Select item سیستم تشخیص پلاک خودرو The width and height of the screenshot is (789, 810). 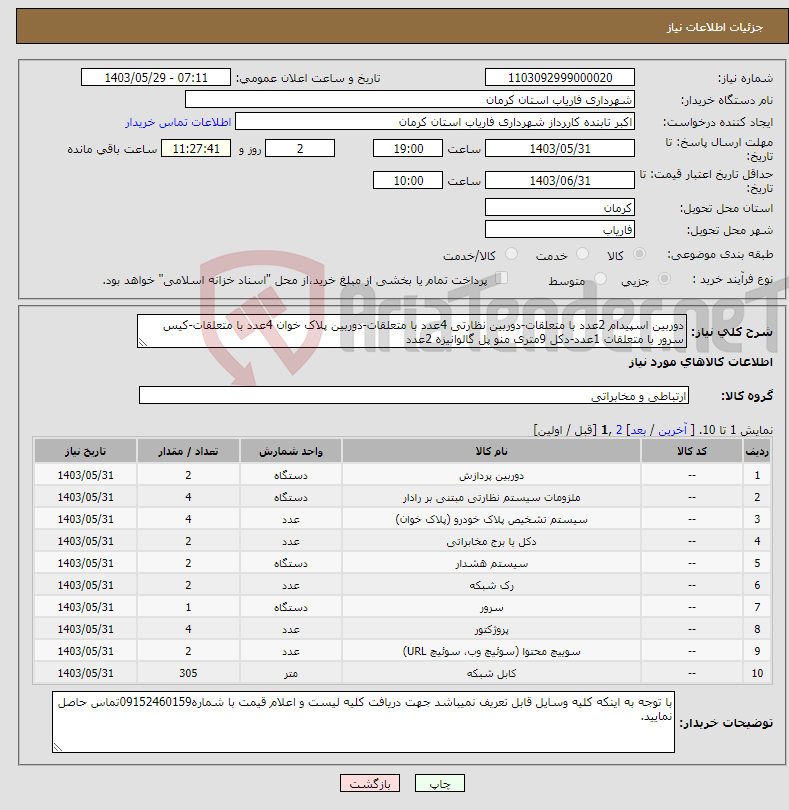tap(491, 519)
